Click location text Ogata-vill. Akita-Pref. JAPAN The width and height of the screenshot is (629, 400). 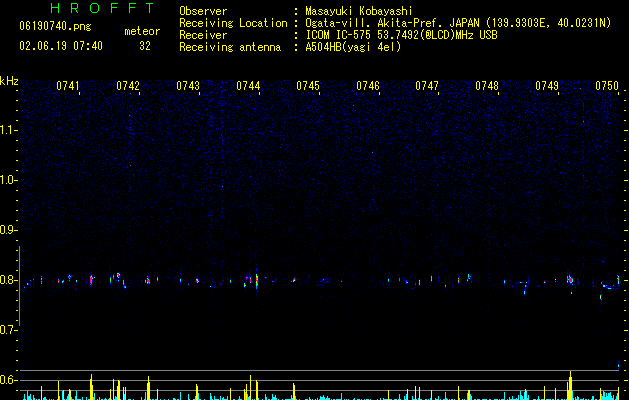pos(392,23)
